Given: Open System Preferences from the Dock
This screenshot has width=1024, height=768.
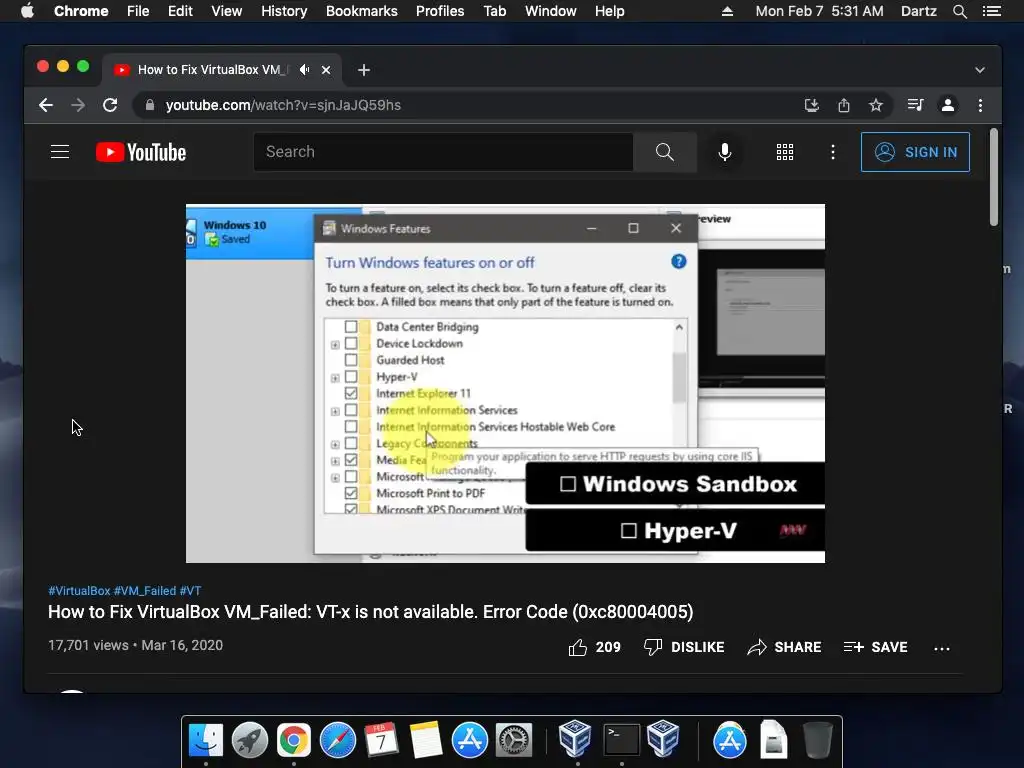Looking at the screenshot, I should [x=514, y=740].
